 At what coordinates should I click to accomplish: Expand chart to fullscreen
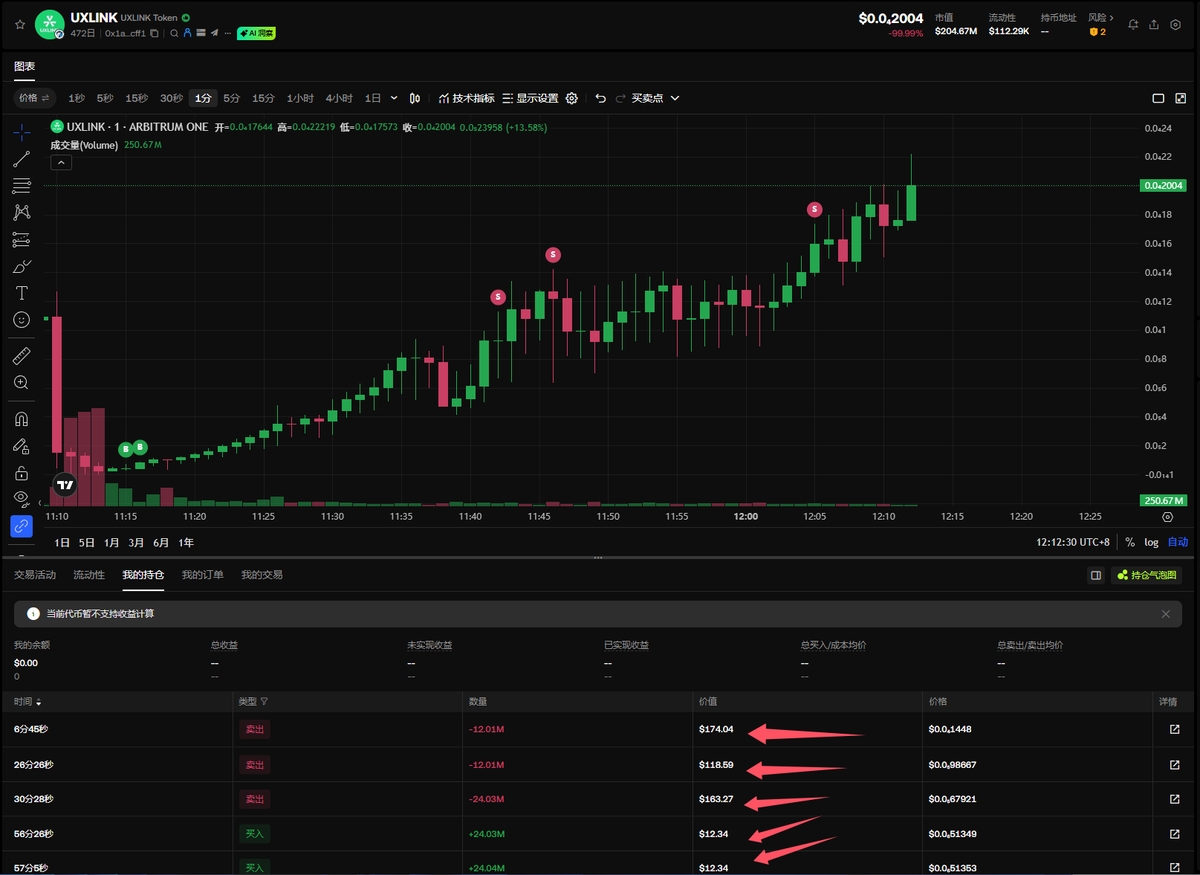(x=1181, y=98)
